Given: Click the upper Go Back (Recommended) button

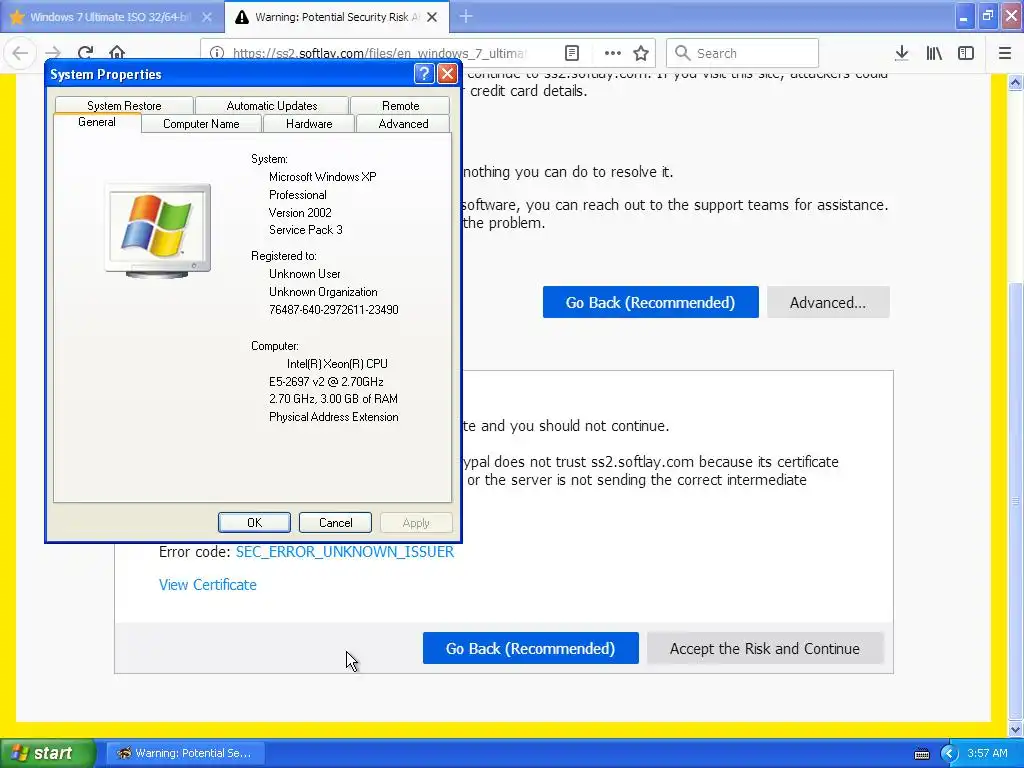Looking at the screenshot, I should [650, 302].
